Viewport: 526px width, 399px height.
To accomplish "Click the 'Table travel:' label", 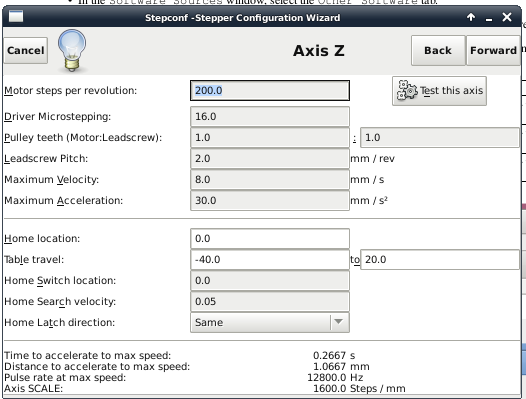I will (34, 259).
